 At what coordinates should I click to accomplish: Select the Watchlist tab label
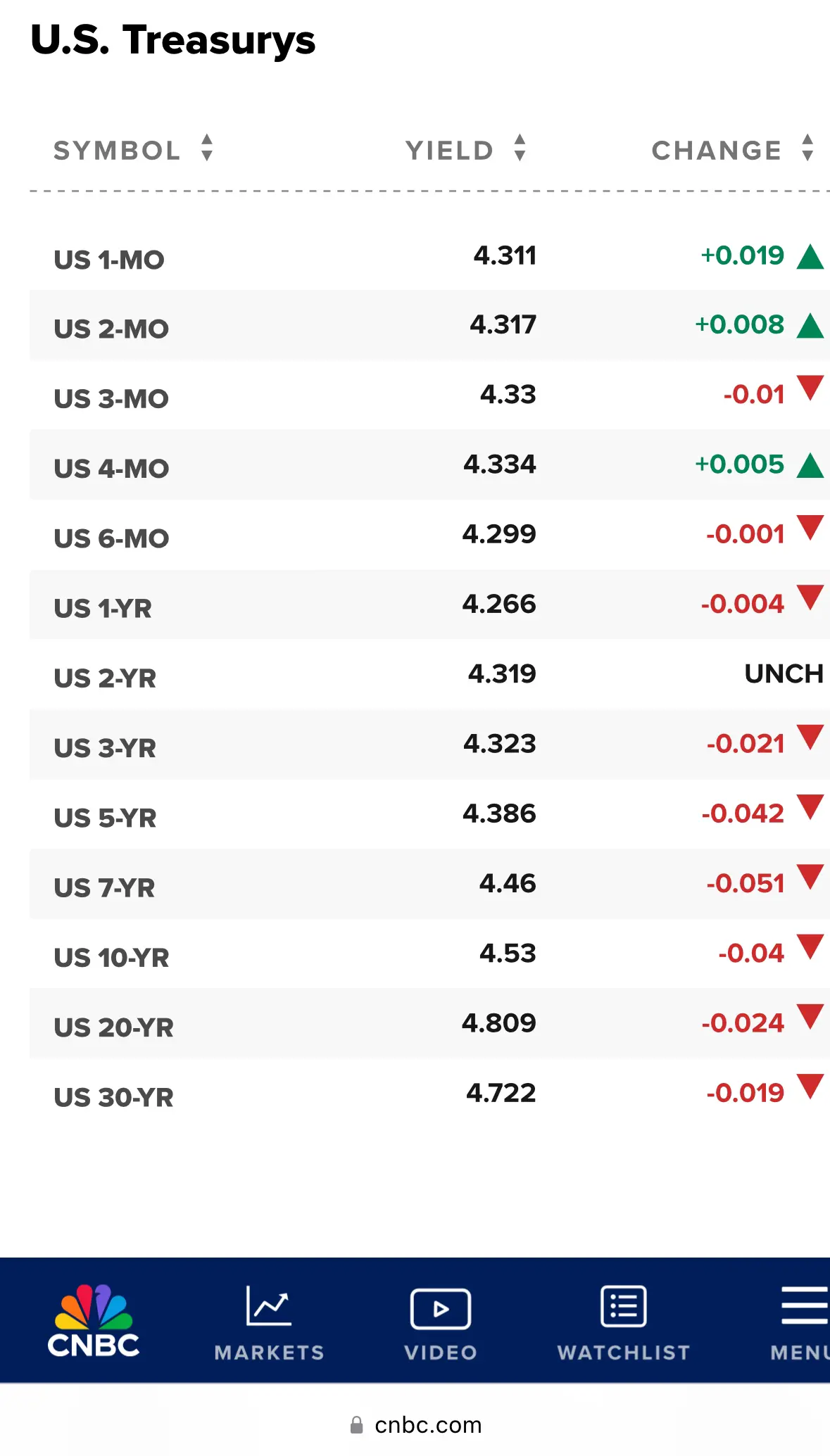[x=624, y=1353]
